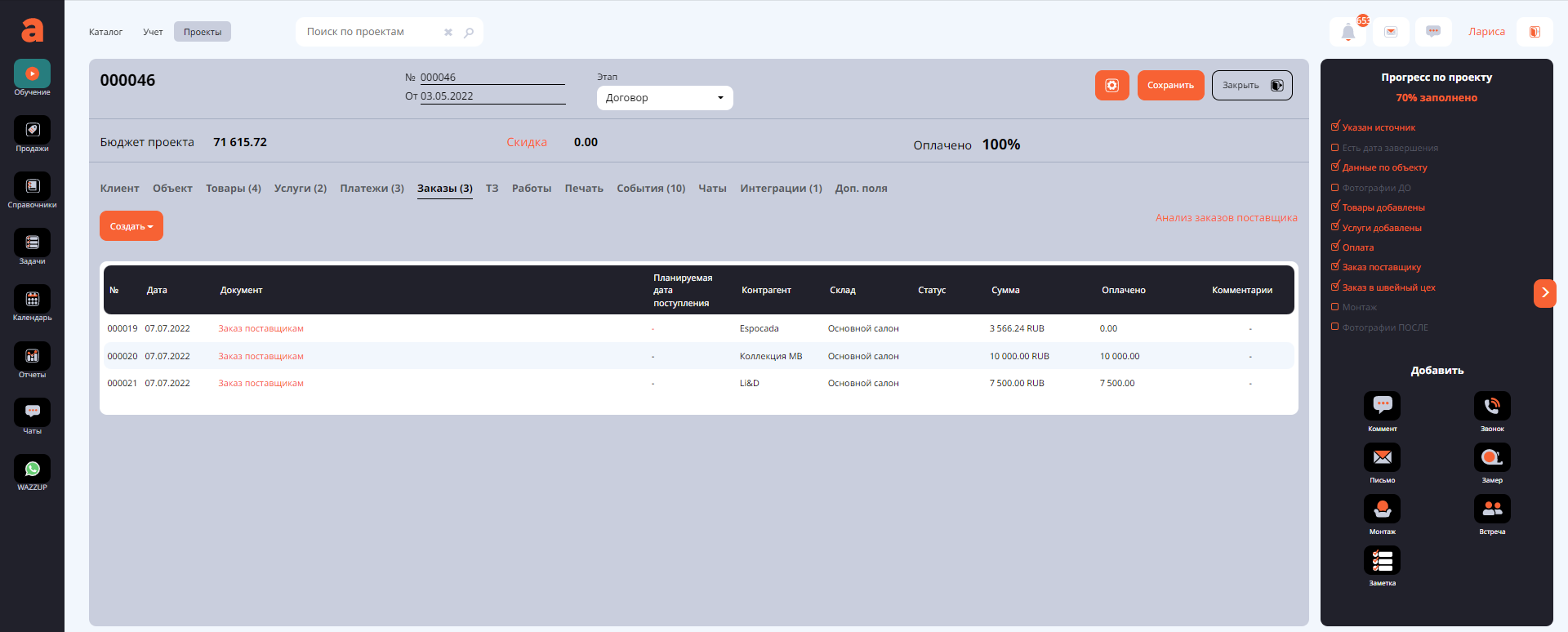Add a Звонок call activity
Image resolution: width=1568 pixels, height=632 pixels.
(1491, 407)
